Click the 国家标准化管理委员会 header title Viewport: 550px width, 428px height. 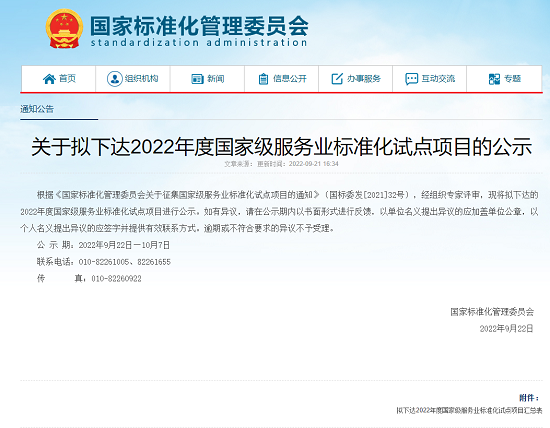(x=199, y=26)
